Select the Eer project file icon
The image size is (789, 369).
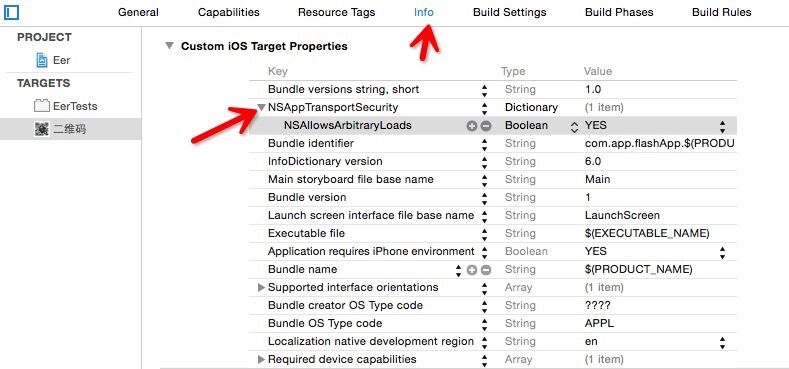(x=42, y=60)
